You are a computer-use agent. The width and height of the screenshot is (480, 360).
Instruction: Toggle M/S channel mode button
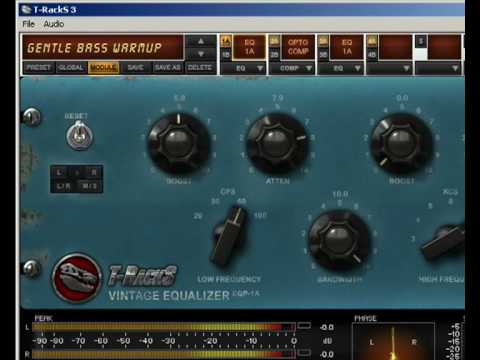[x=89, y=186]
